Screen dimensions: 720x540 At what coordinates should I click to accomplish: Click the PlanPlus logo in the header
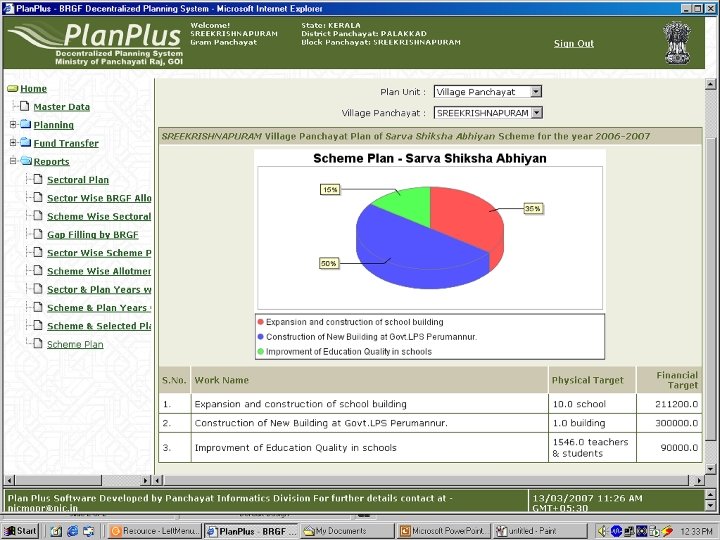[96, 43]
